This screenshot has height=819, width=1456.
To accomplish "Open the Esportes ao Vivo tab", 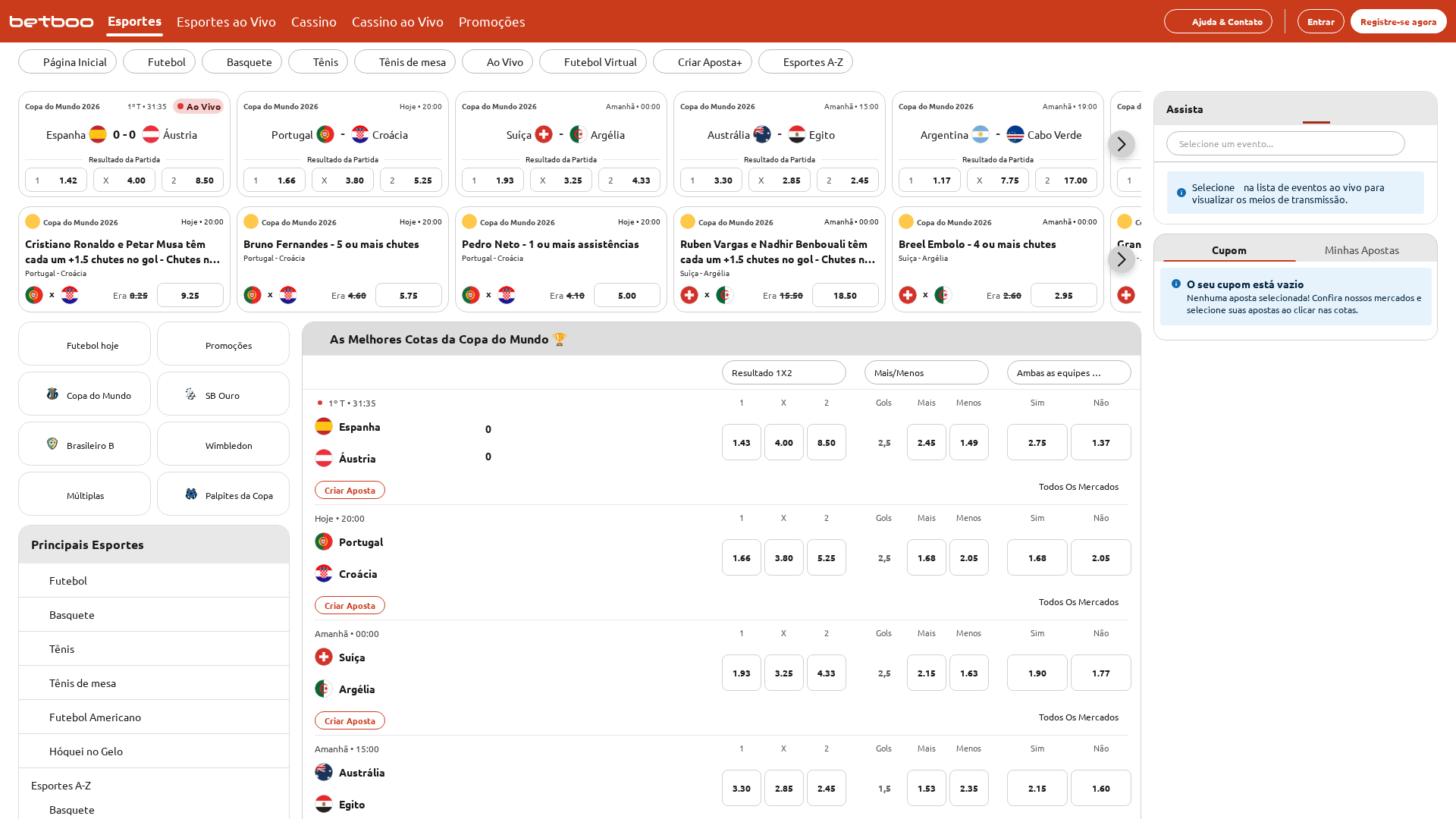I will (226, 21).
